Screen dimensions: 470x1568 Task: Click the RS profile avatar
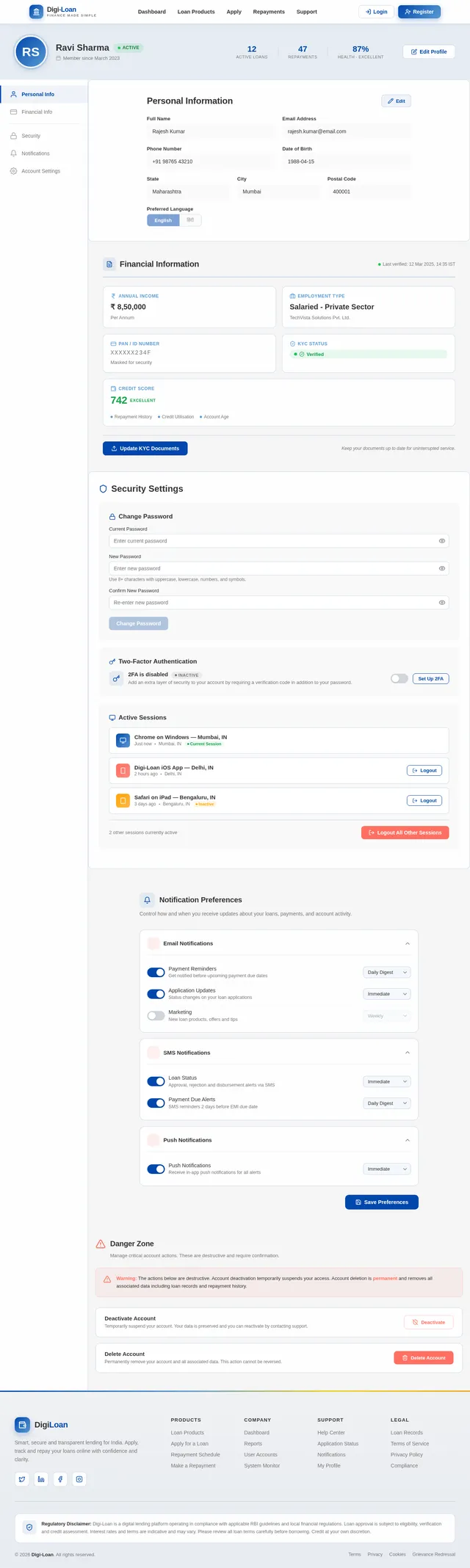[x=31, y=52]
